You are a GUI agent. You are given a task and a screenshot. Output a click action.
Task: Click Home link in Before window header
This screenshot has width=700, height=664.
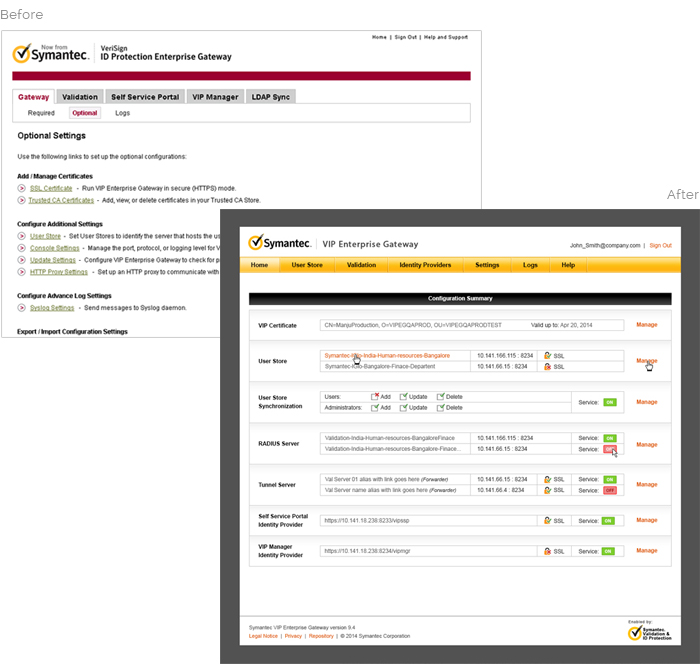coord(379,37)
